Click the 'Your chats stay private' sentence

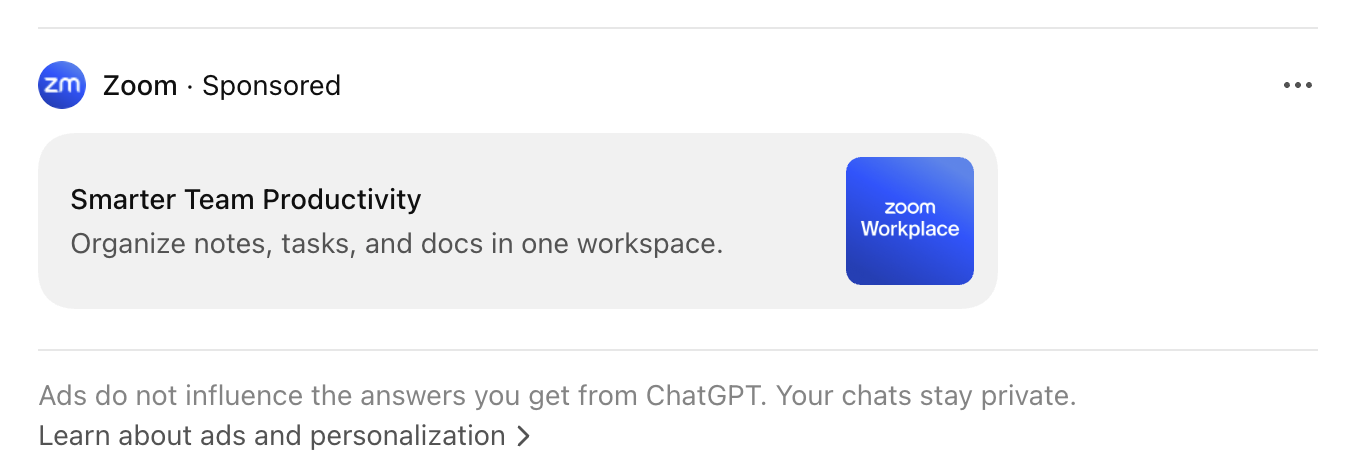click(926, 396)
